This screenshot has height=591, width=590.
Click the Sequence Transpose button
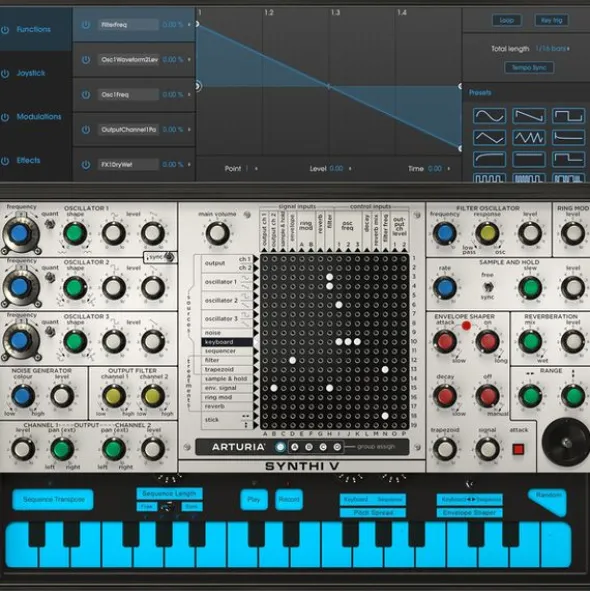pyautogui.click(x=53, y=499)
